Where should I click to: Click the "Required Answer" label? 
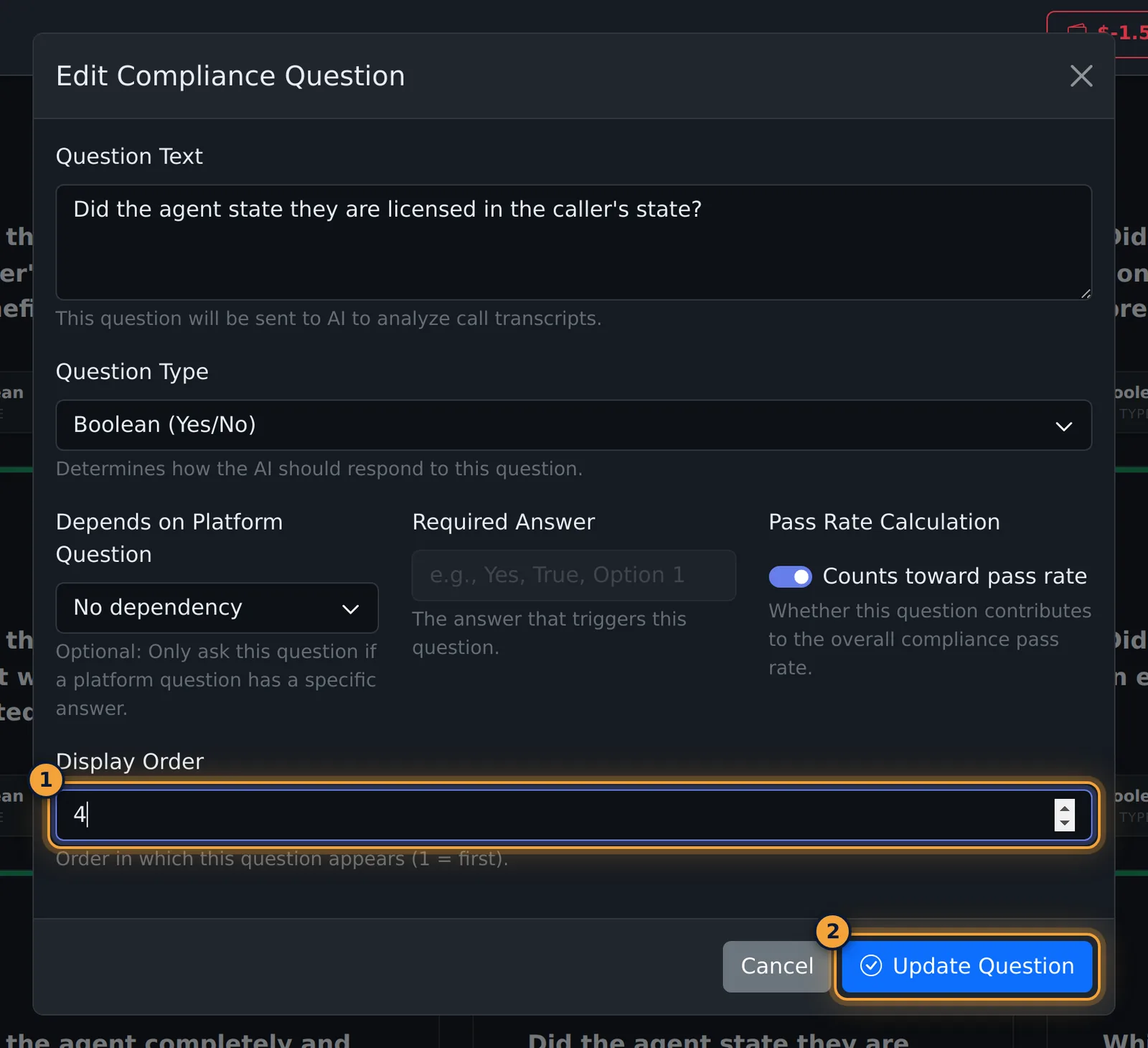(504, 522)
